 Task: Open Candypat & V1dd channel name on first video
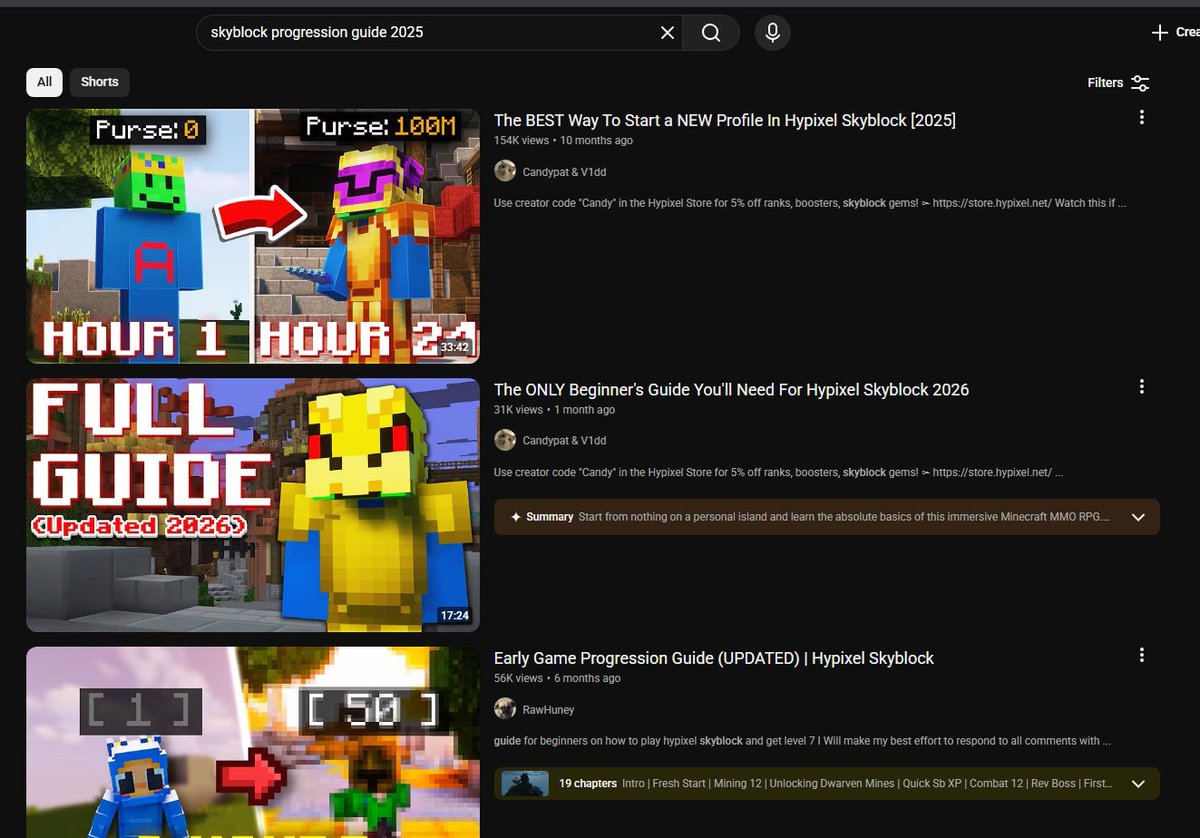click(564, 172)
